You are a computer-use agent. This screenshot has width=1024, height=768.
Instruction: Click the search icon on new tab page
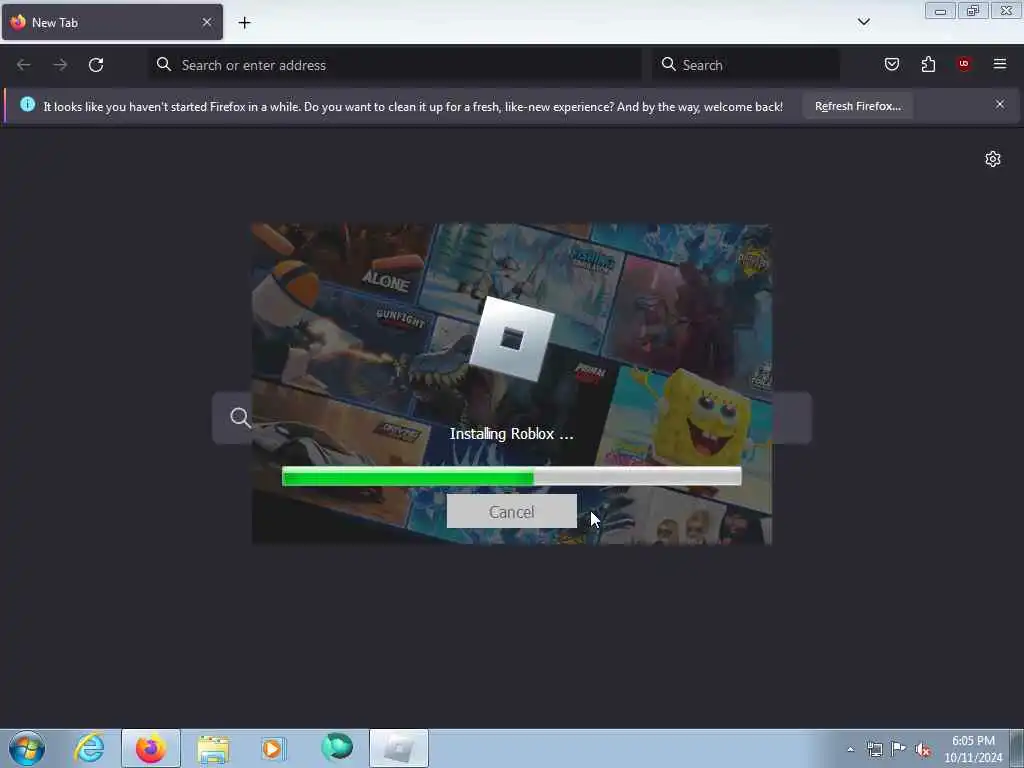240,417
